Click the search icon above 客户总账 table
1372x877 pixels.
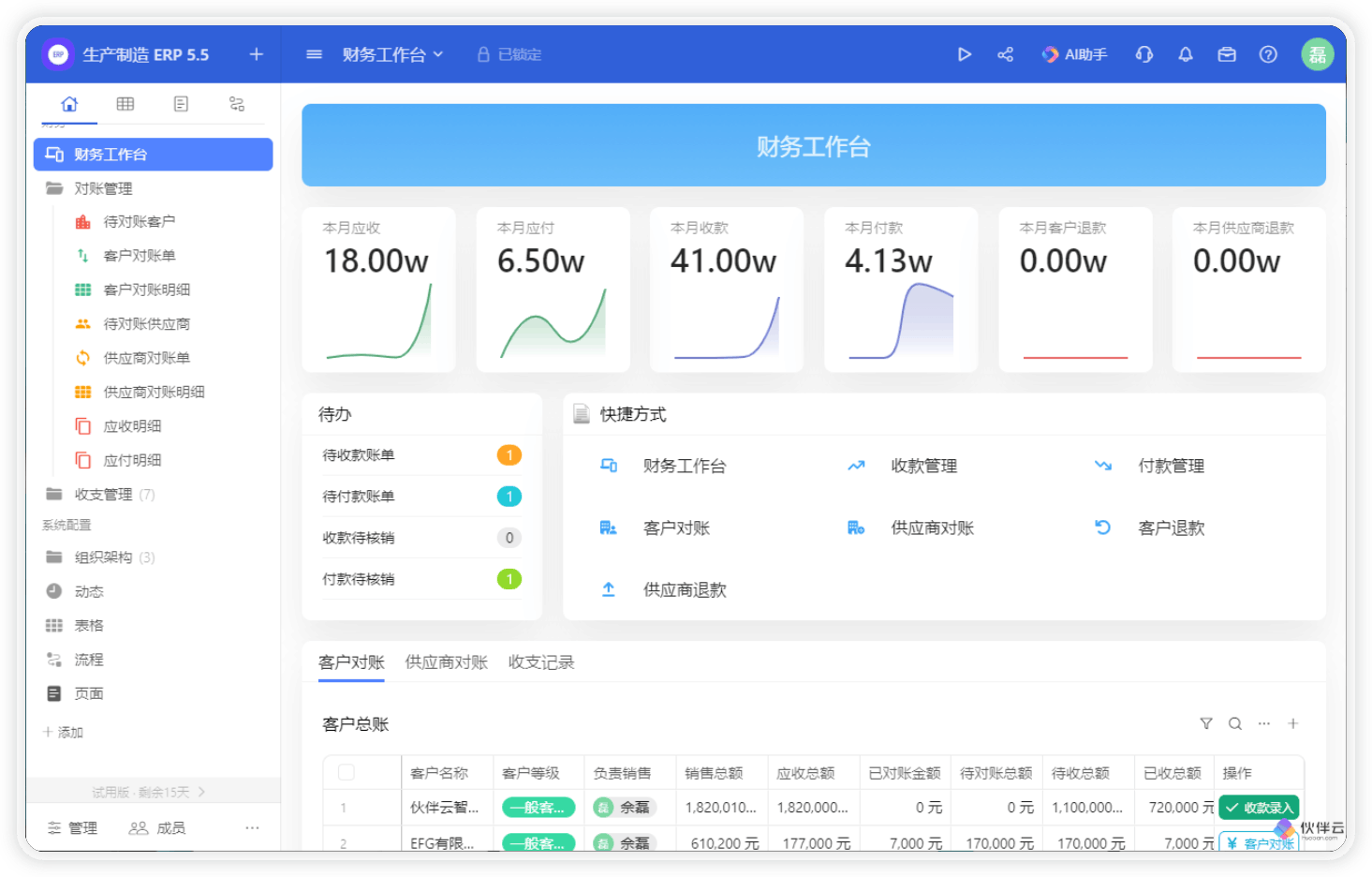click(1235, 723)
